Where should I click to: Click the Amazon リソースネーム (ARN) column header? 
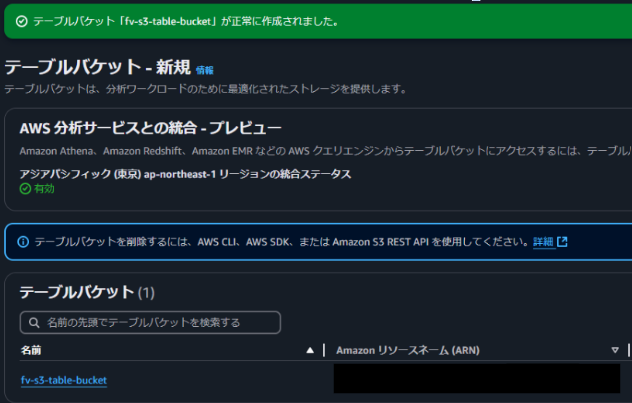tap(408, 350)
